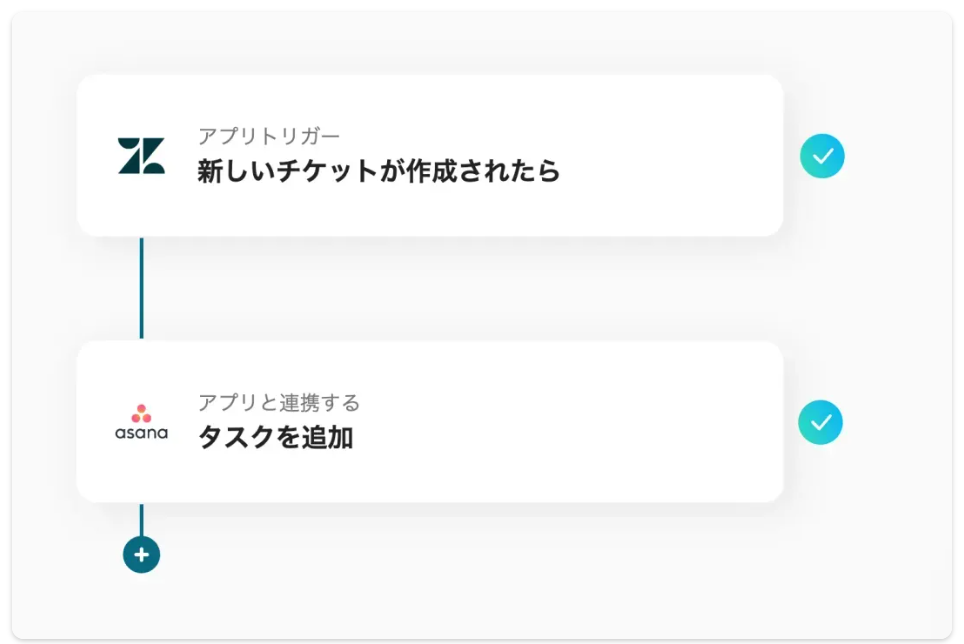
Task: Click the checkmark next to the Asana step
Action: (x=821, y=423)
